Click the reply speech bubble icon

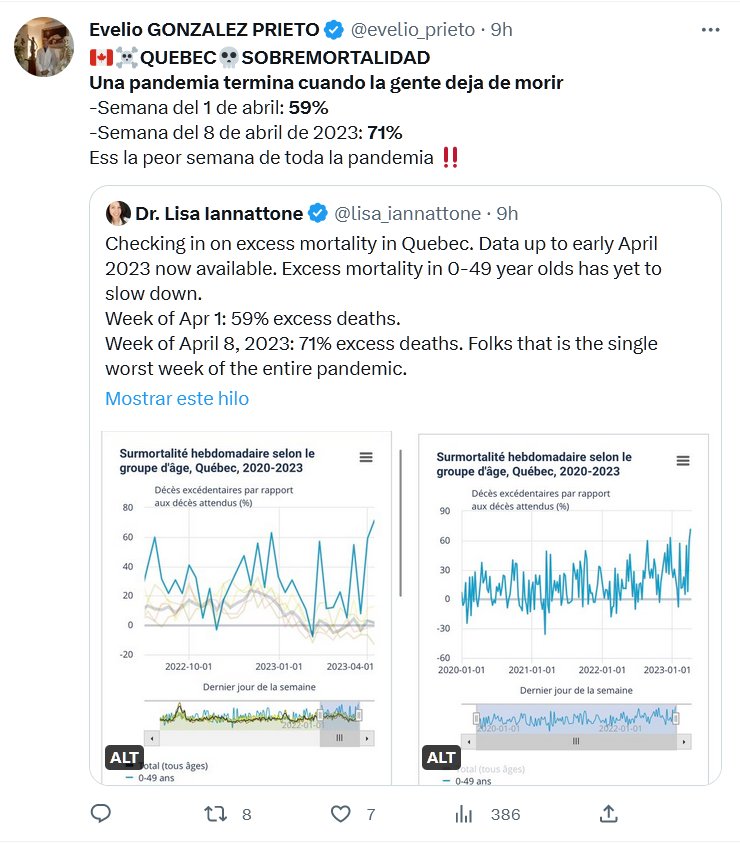[x=100, y=814]
